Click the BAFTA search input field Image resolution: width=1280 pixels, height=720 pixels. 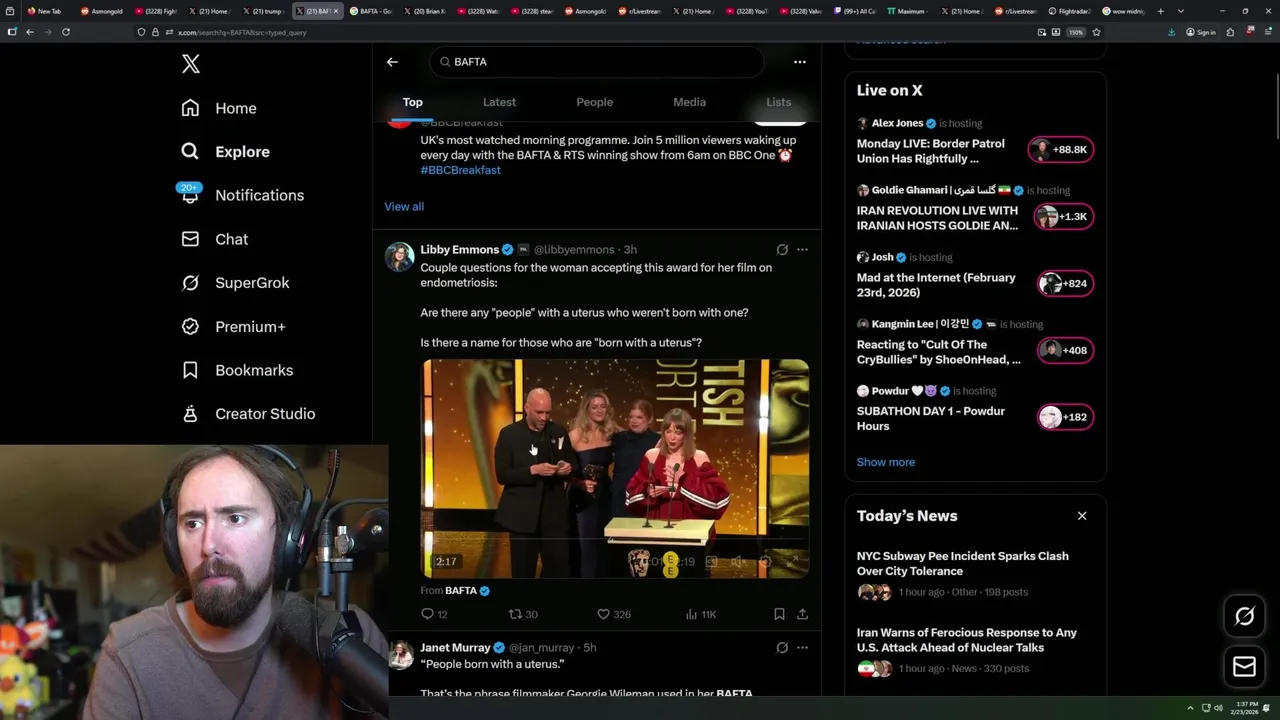click(597, 62)
